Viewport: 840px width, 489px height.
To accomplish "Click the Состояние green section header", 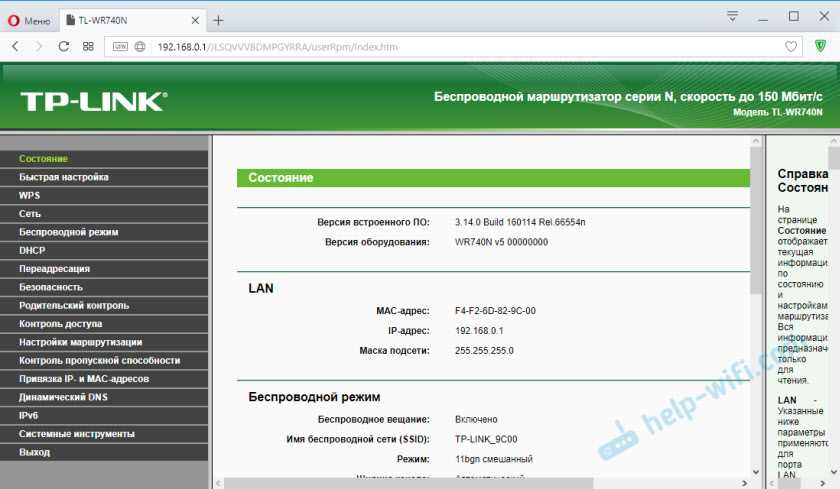I will pyautogui.click(x=493, y=178).
